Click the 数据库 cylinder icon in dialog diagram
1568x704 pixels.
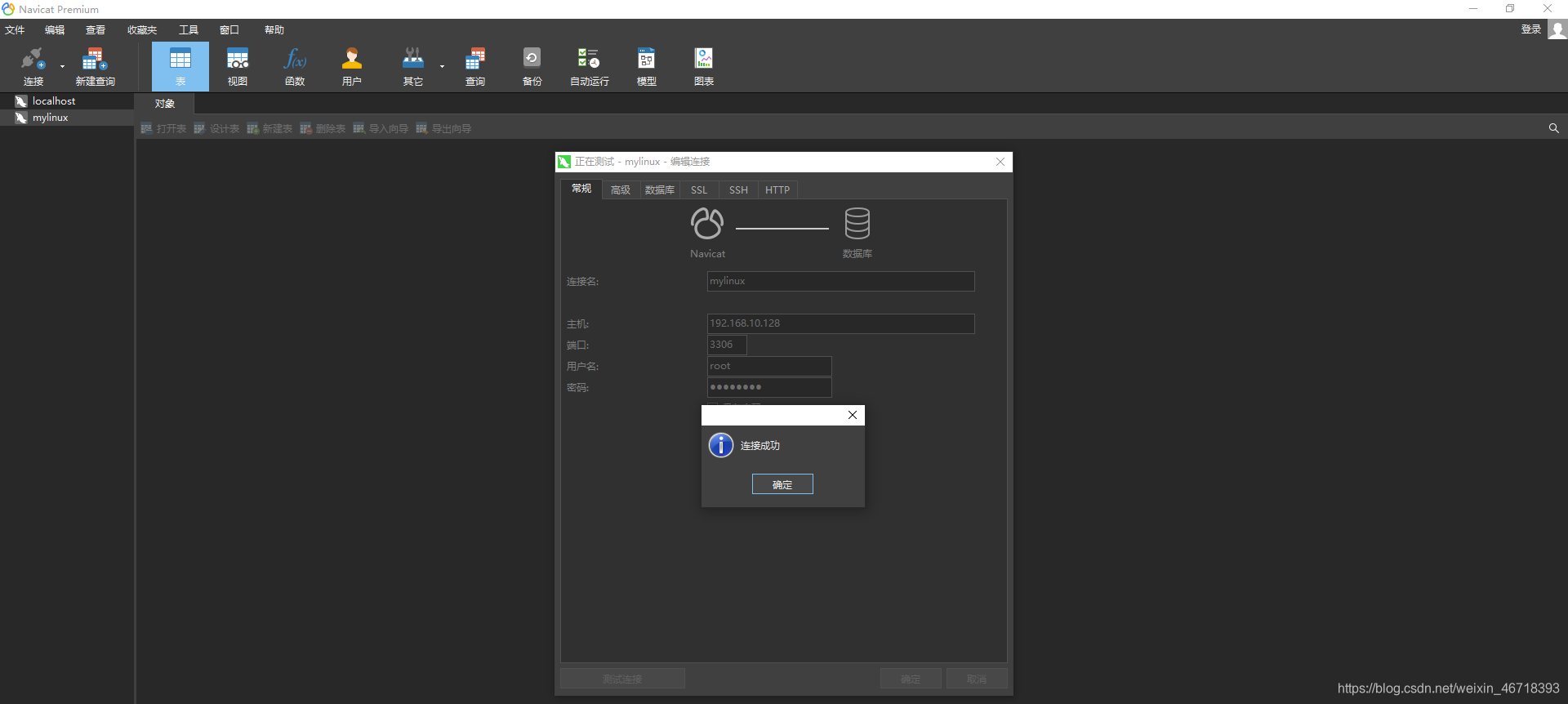tap(857, 223)
